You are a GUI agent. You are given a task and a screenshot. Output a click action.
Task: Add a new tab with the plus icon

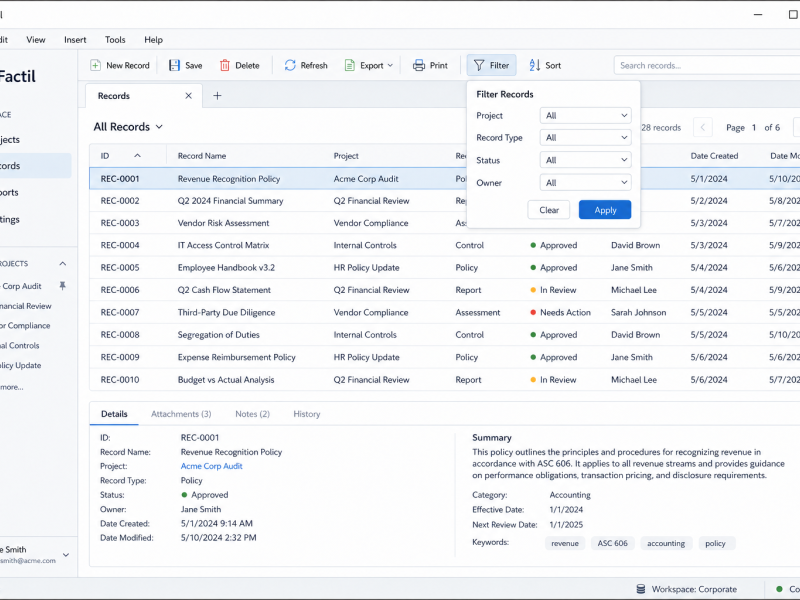(217, 96)
